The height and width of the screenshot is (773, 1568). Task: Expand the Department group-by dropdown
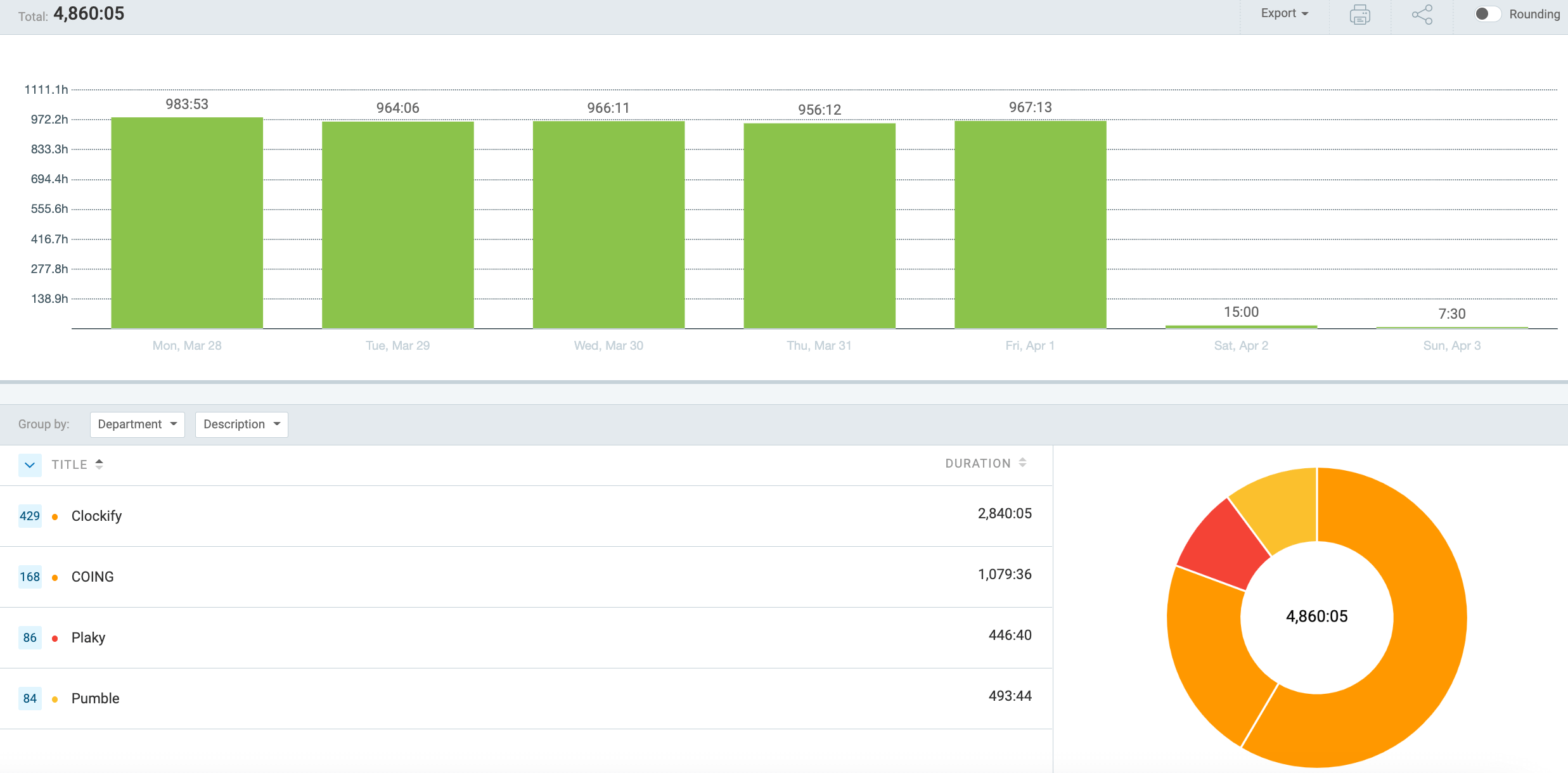pos(136,424)
